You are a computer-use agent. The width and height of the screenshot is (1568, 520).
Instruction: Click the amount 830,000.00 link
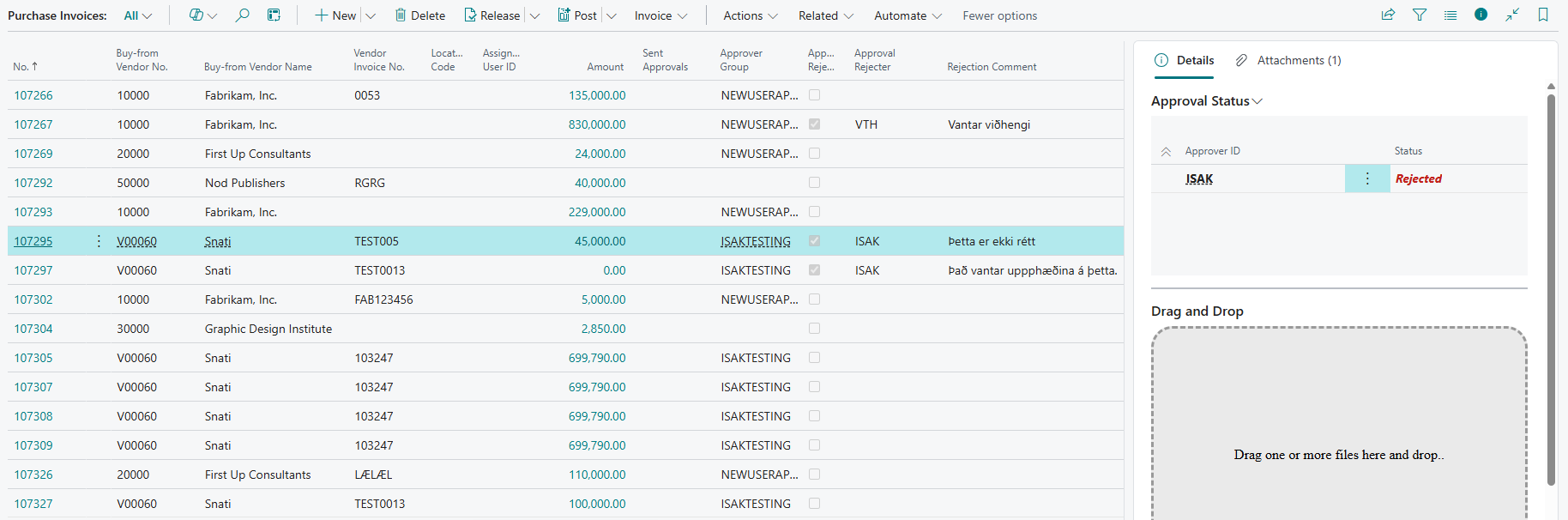[x=597, y=124]
